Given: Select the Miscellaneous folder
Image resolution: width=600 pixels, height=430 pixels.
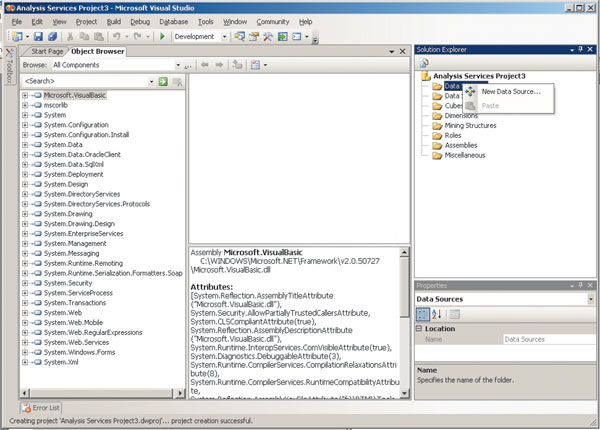Looking at the screenshot, I should coord(465,155).
